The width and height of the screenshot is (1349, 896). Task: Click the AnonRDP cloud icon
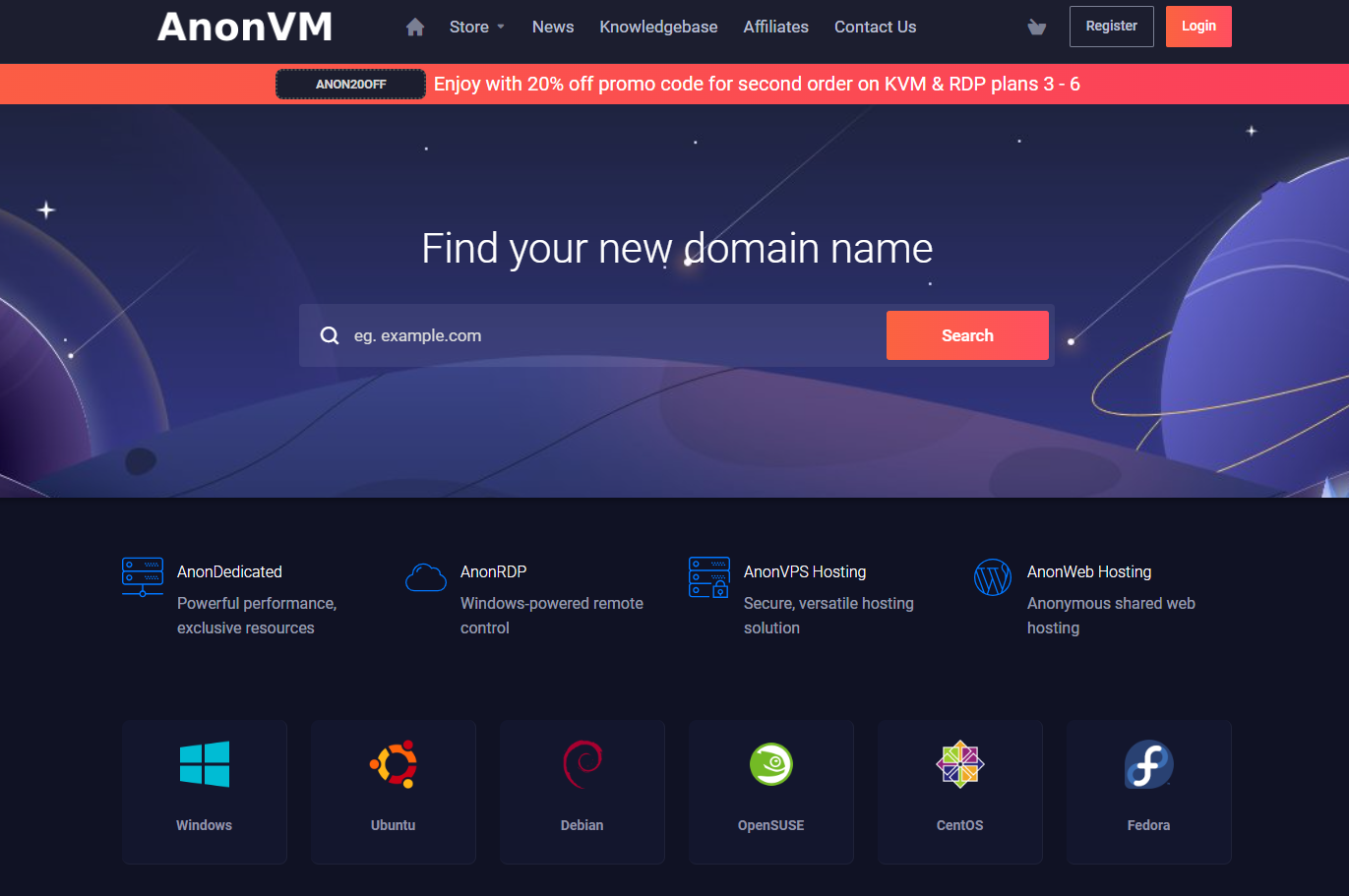point(425,576)
